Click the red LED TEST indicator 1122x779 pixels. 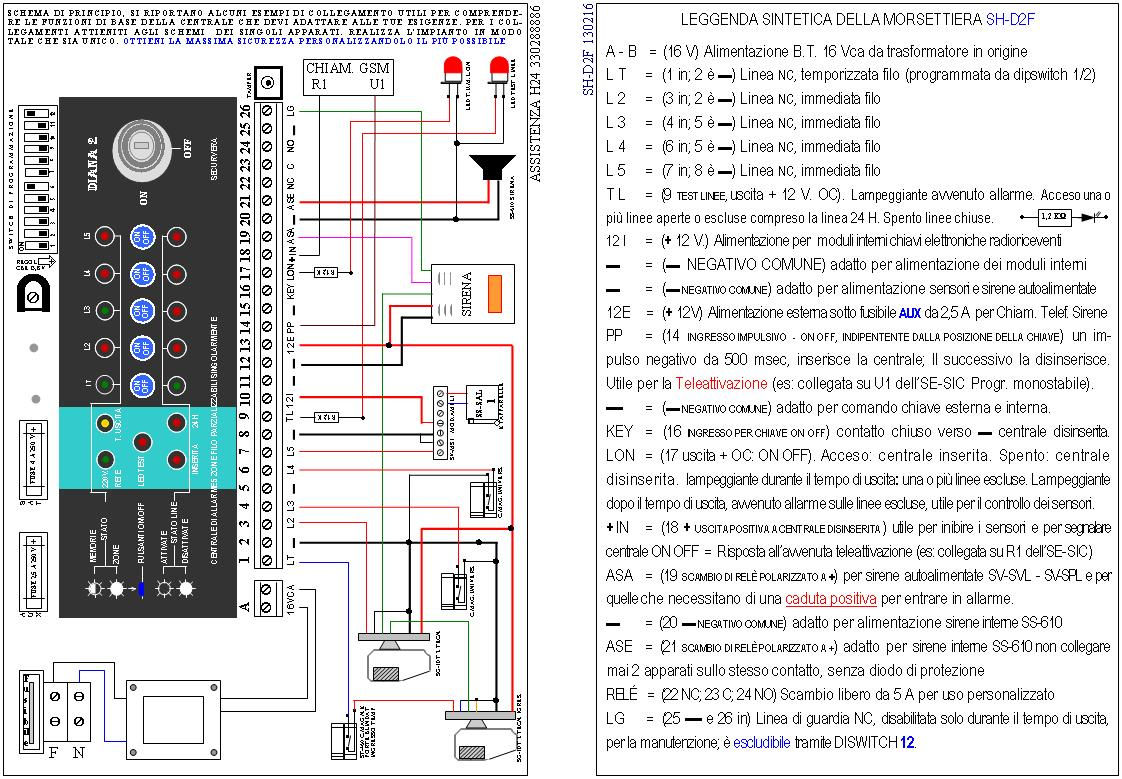(142, 441)
